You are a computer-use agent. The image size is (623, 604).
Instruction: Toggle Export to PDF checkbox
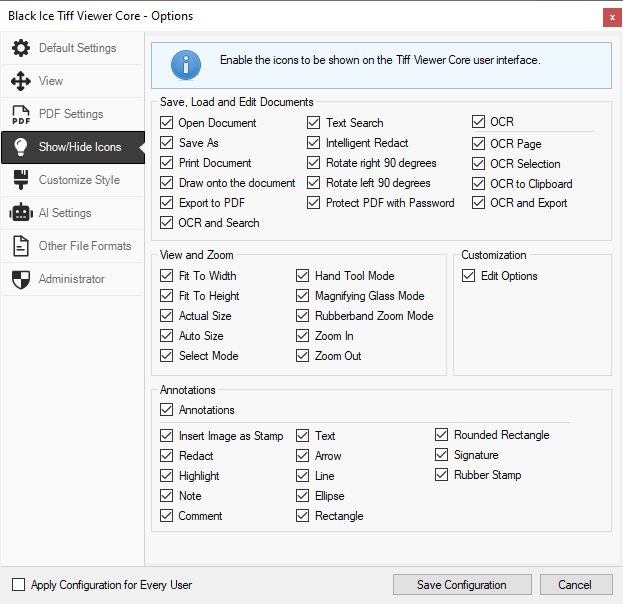click(166, 202)
